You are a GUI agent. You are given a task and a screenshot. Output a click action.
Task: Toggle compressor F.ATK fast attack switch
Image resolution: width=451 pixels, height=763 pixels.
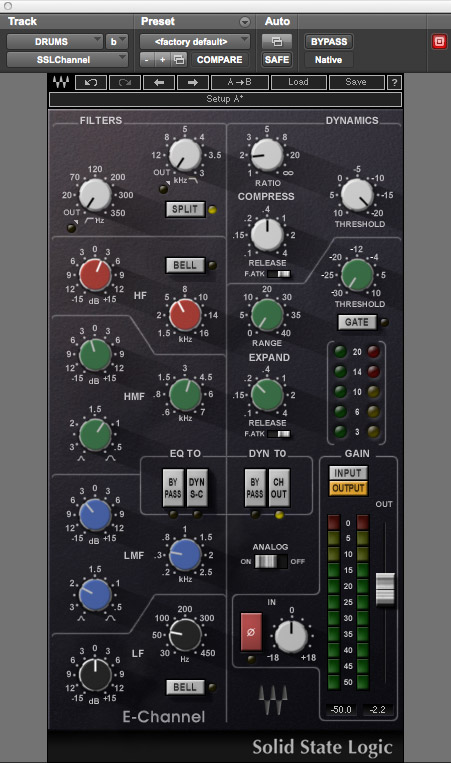279,274
